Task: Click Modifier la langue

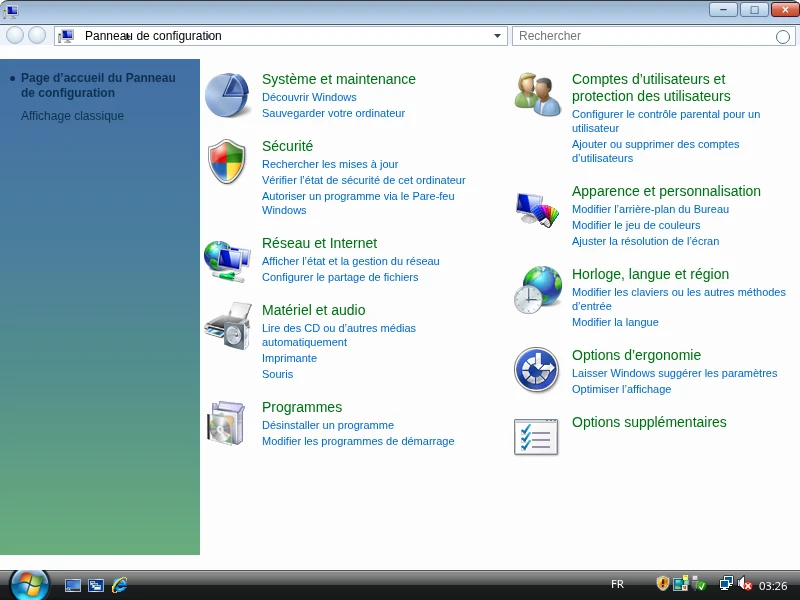Action: [615, 322]
